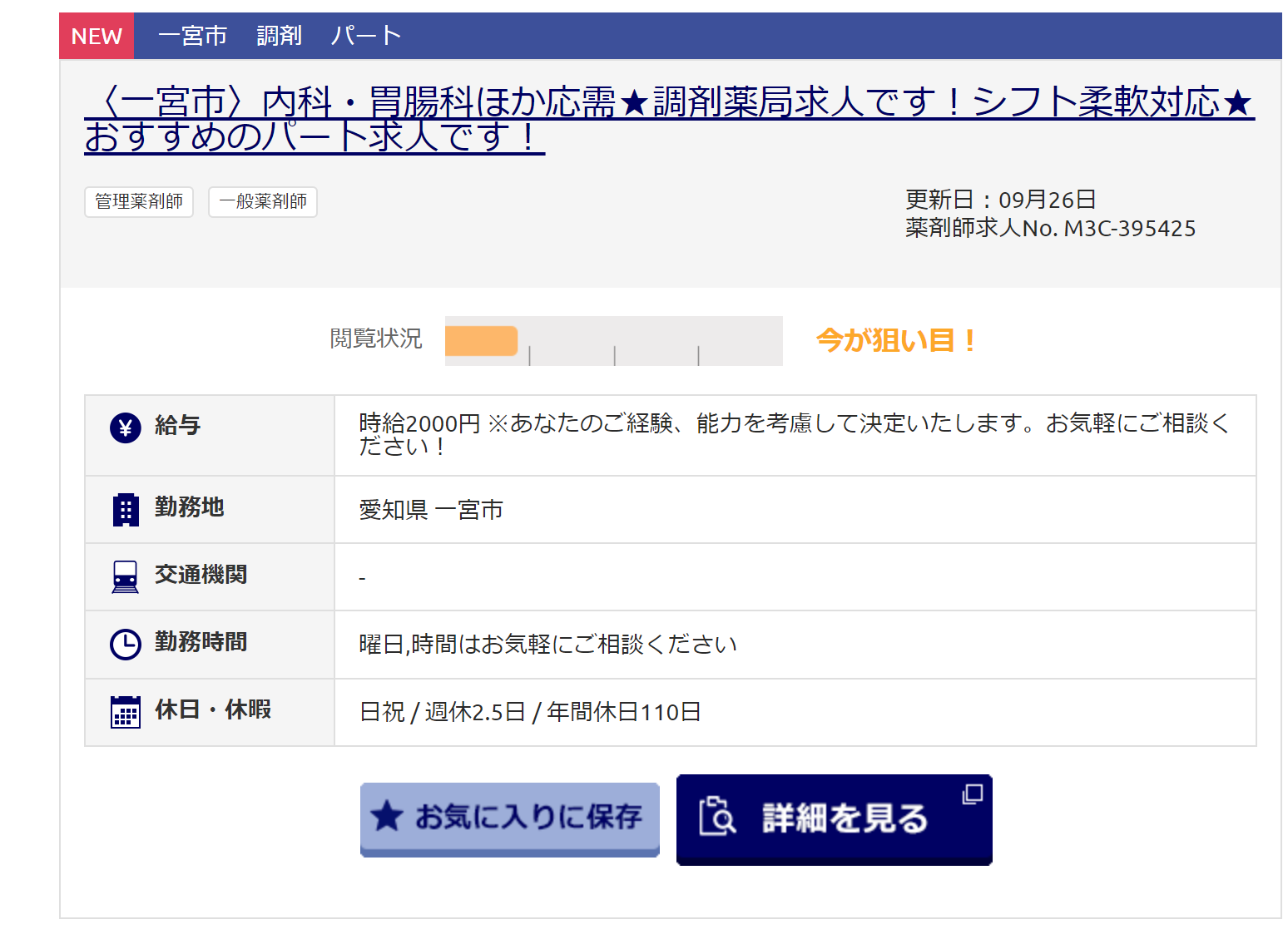Click the 愛知県 一宮市 location value

(x=431, y=510)
